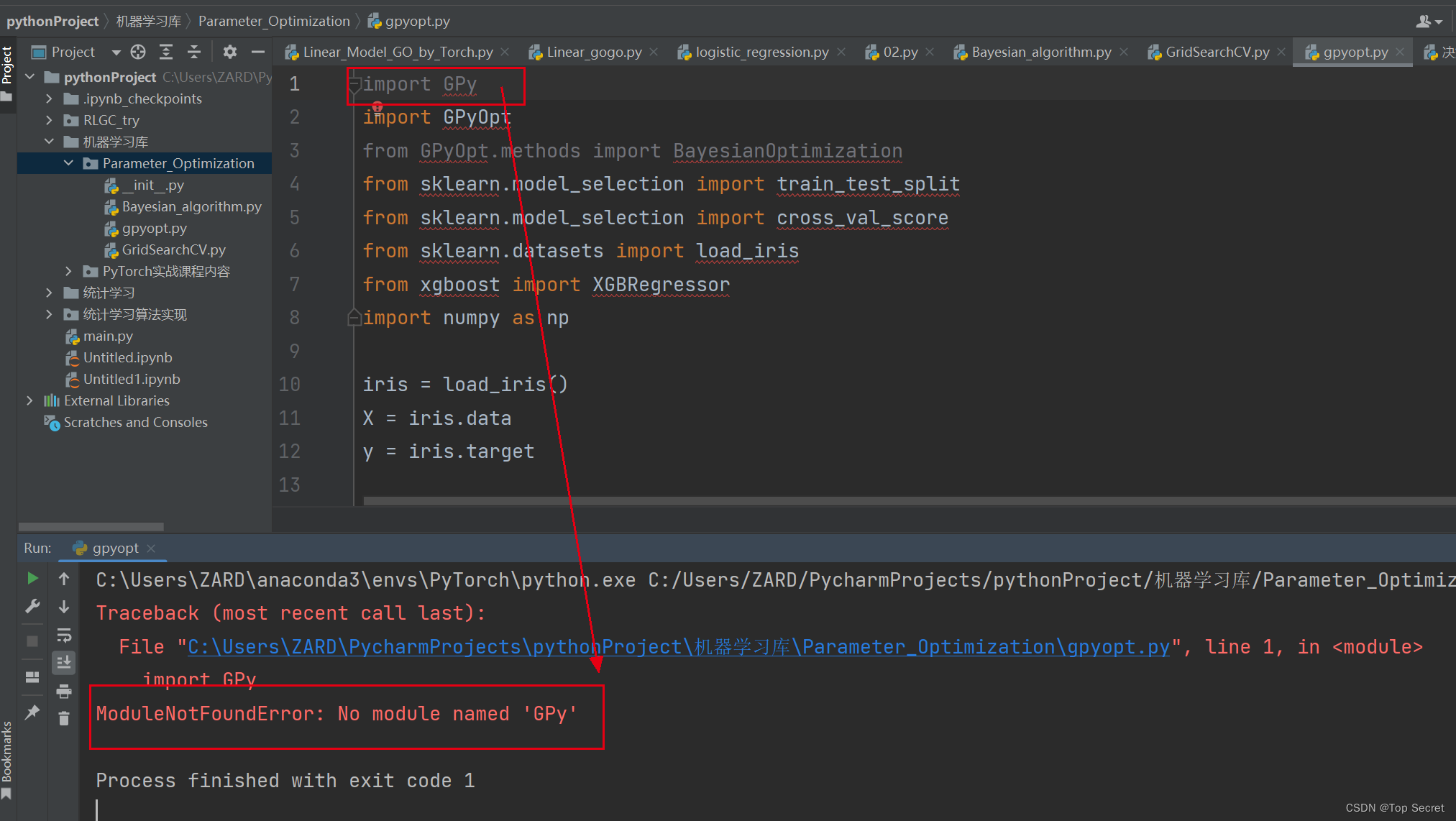This screenshot has width=1456, height=821.
Task: Open Project panel gear settings
Action: 229,52
